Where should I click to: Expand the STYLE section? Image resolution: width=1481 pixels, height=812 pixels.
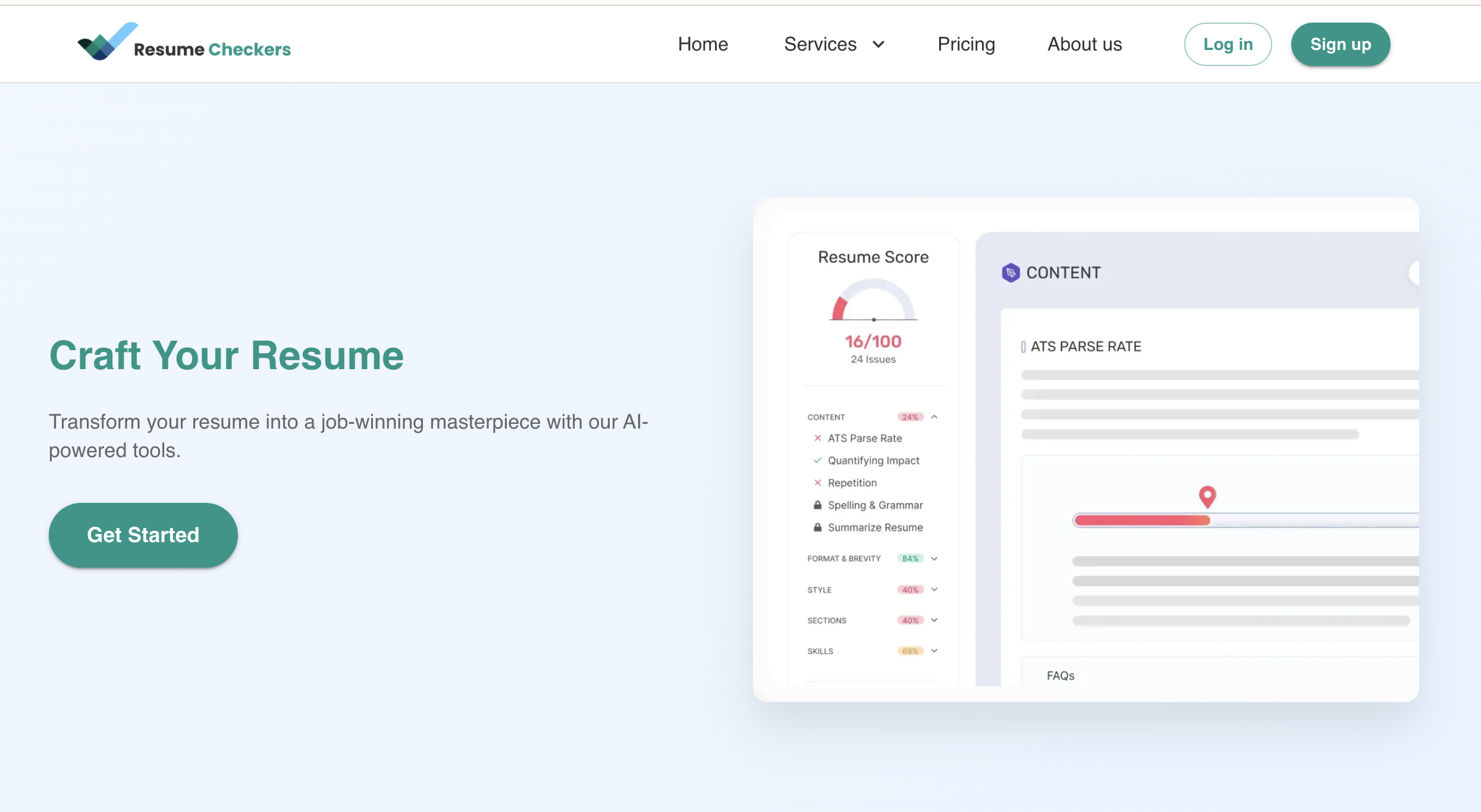[x=934, y=589]
